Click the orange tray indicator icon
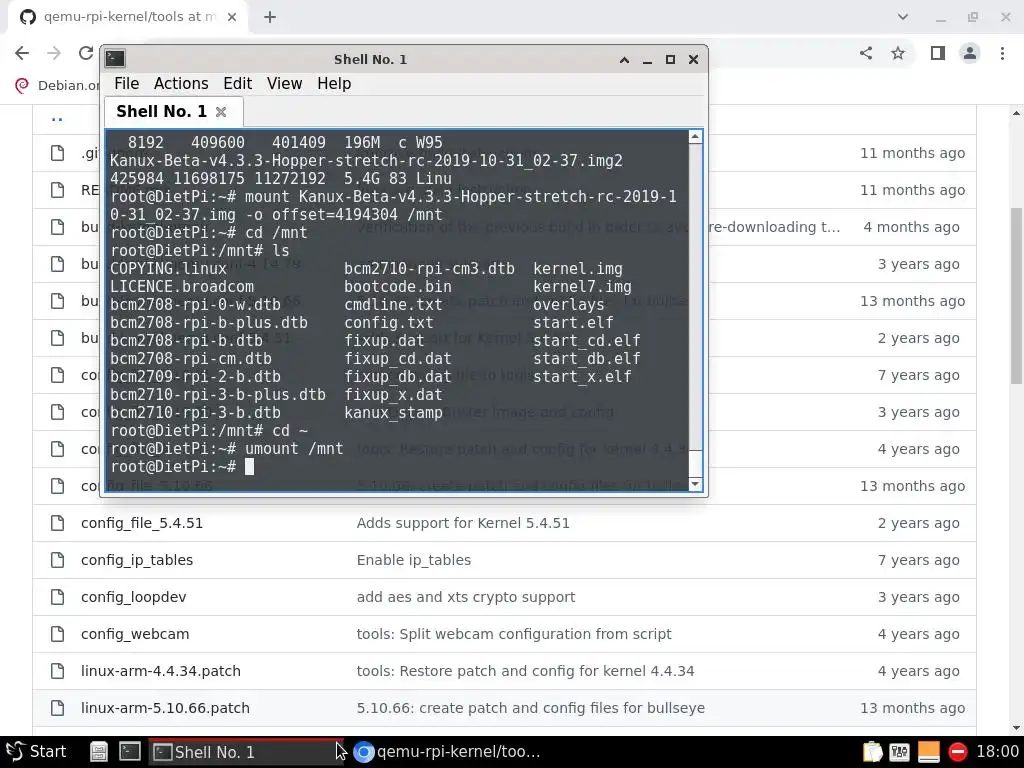 (928, 752)
